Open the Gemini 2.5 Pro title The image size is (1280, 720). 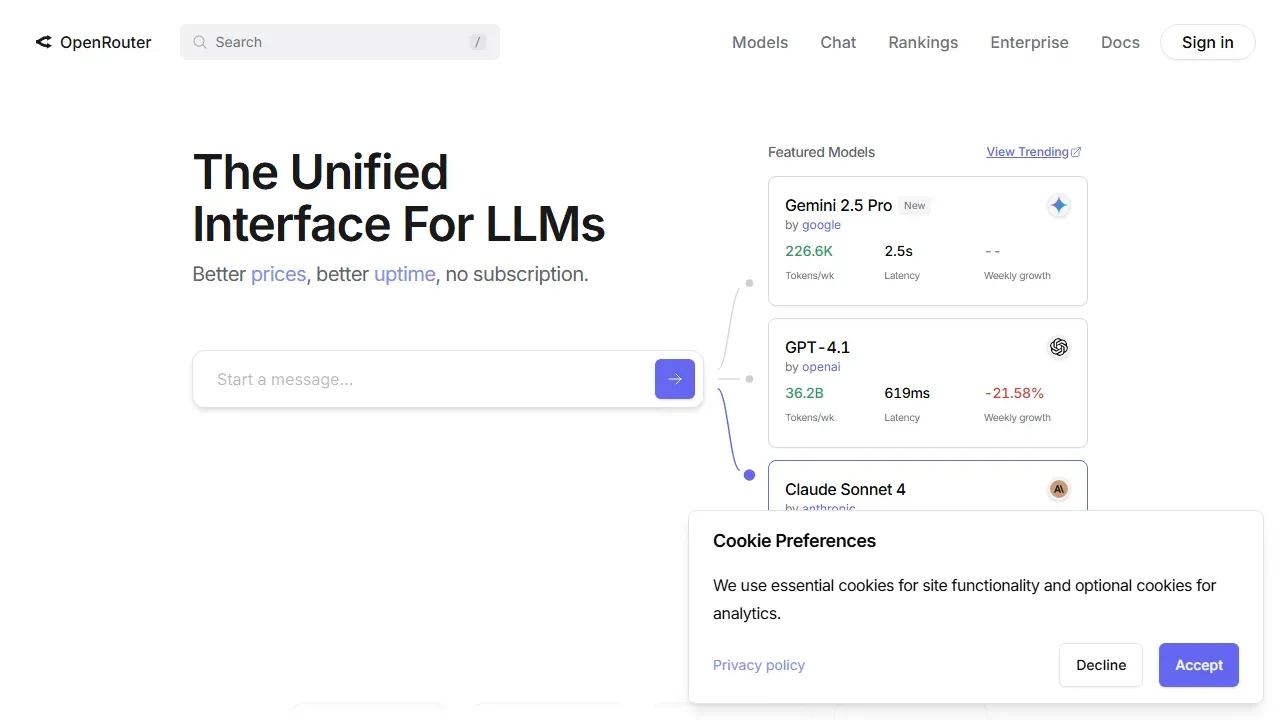point(838,205)
